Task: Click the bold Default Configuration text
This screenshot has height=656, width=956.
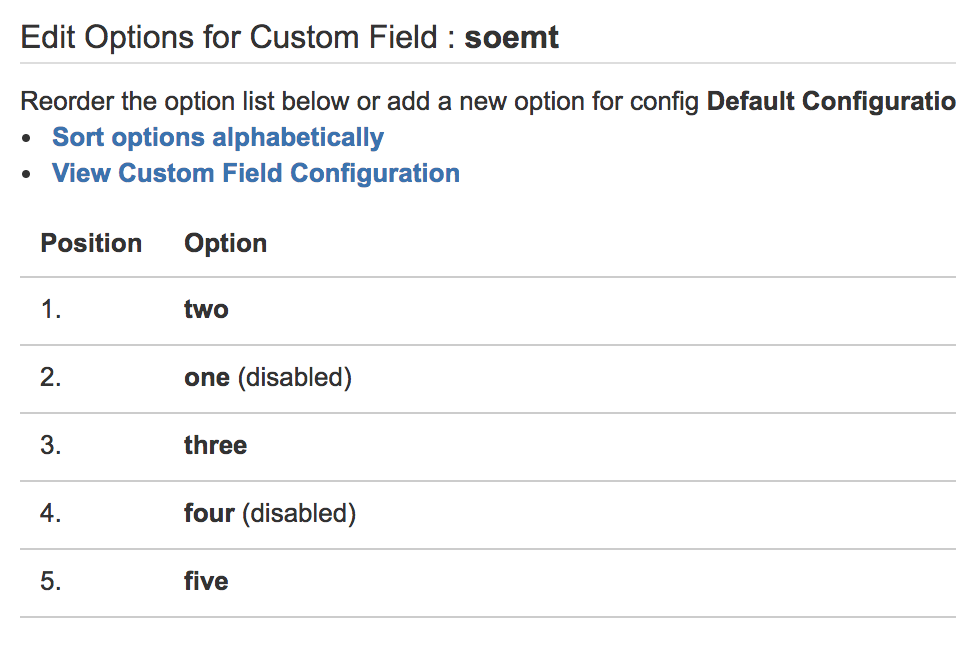Action: 830,101
